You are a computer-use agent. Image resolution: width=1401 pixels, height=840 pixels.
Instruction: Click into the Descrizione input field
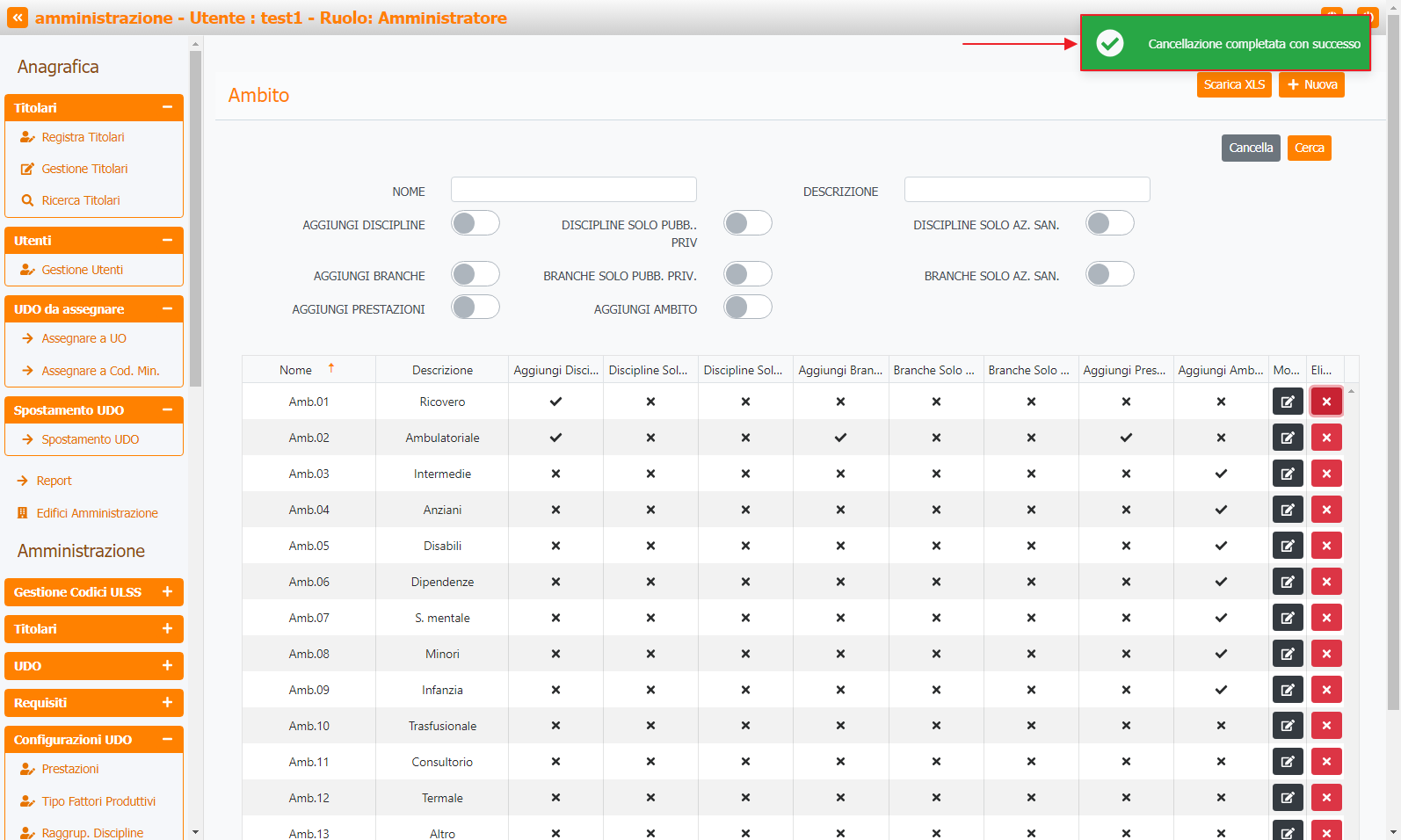coord(1027,190)
